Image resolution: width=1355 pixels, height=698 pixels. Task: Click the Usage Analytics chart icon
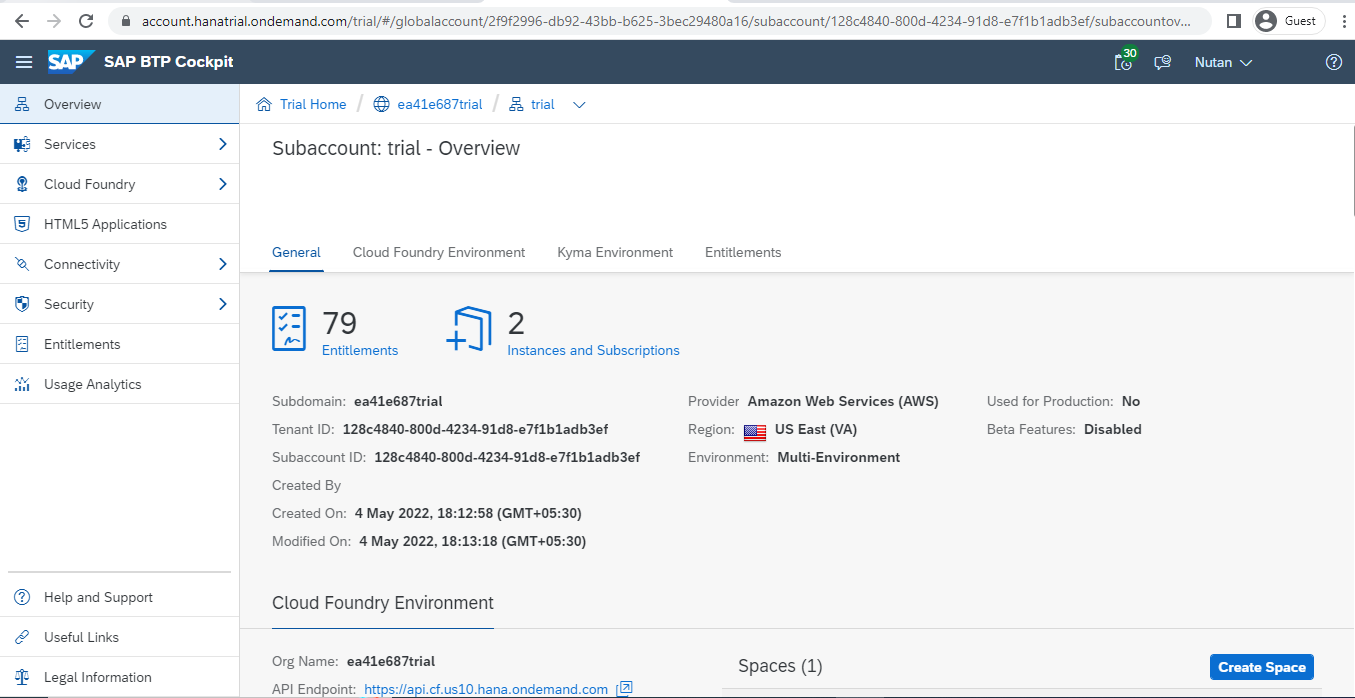coord(22,384)
